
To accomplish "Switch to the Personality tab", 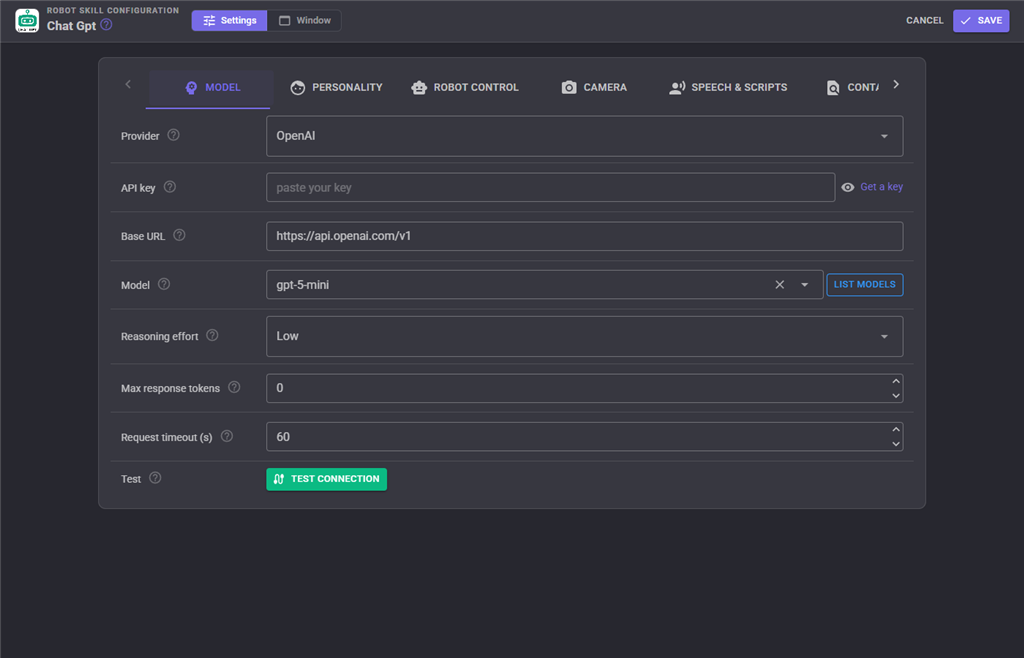I will [x=336, y=88].
